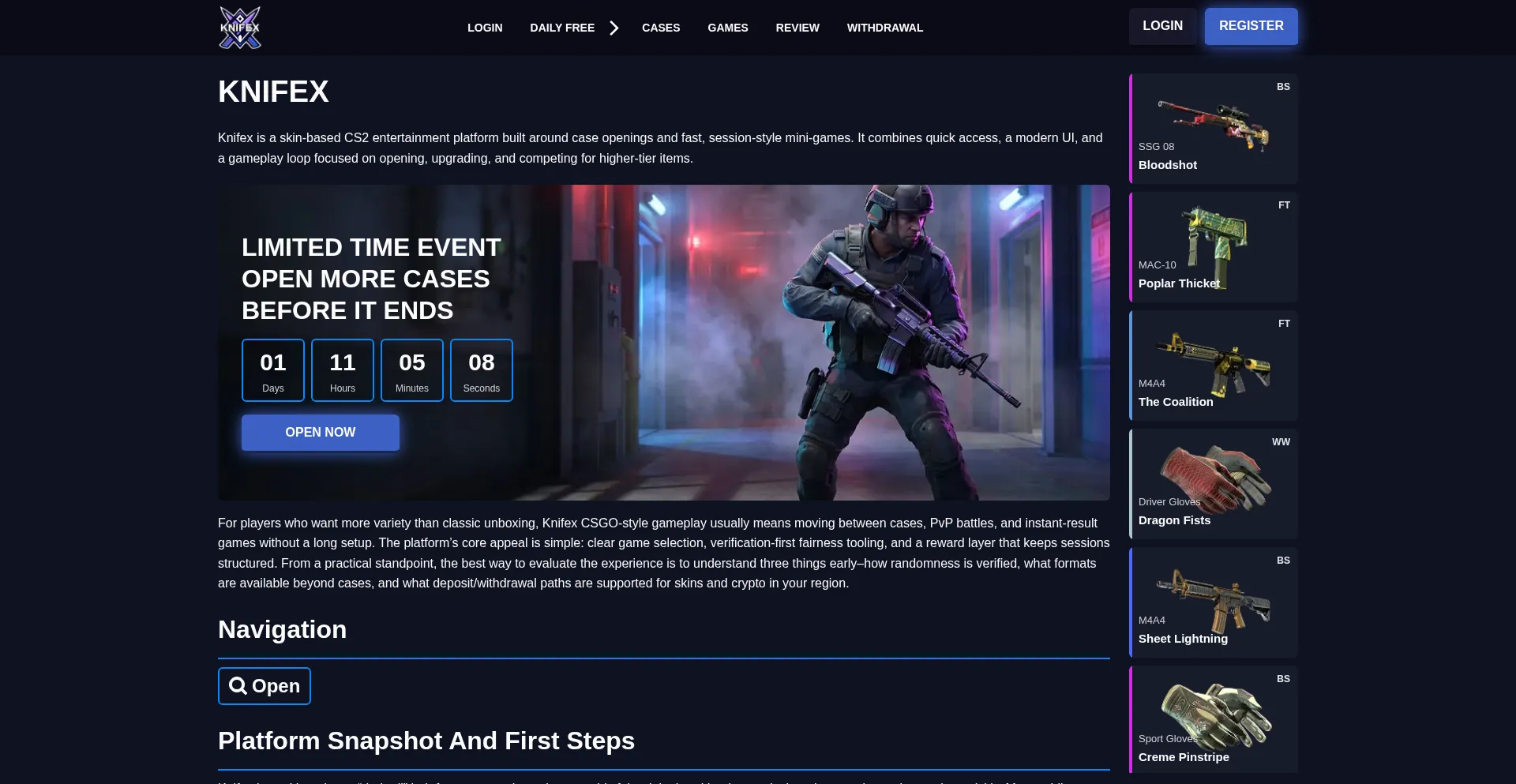This screenshot has width=1516, height=784.
Task: Expand the Daily Free chevron arrow
Action: pos(614,28)
